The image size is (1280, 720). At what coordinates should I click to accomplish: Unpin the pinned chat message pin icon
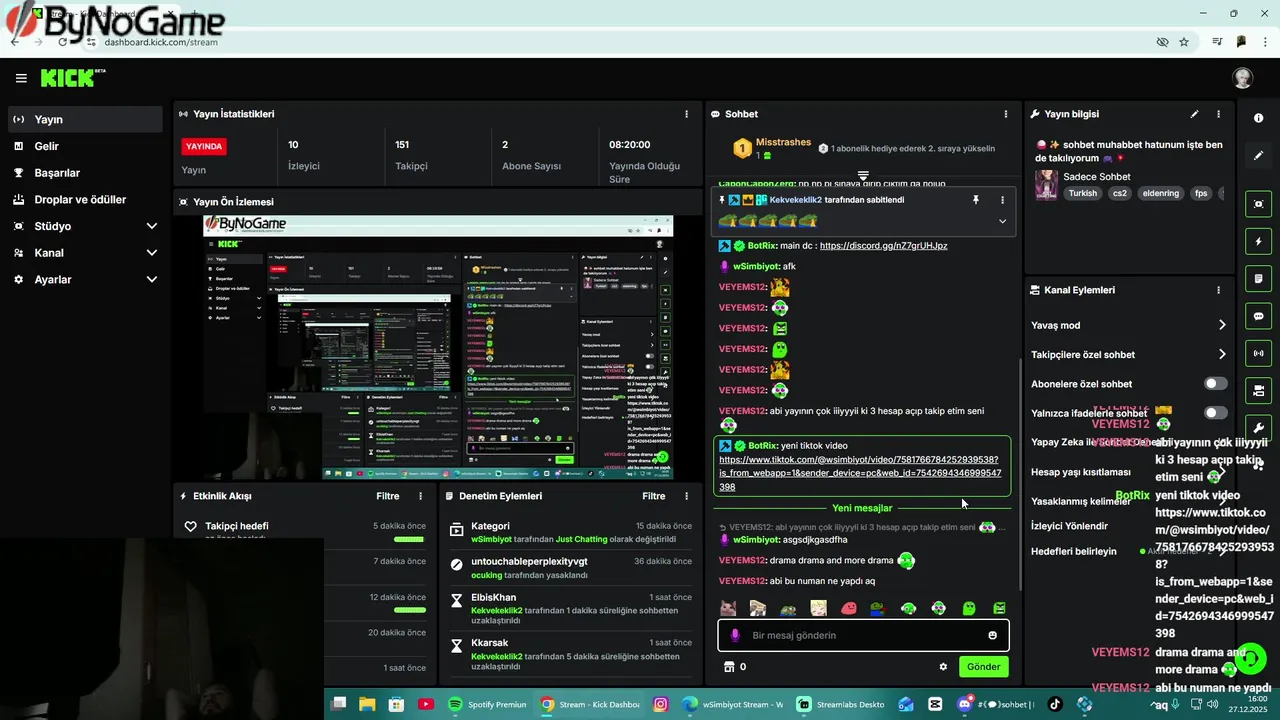[x=976, y=200]
